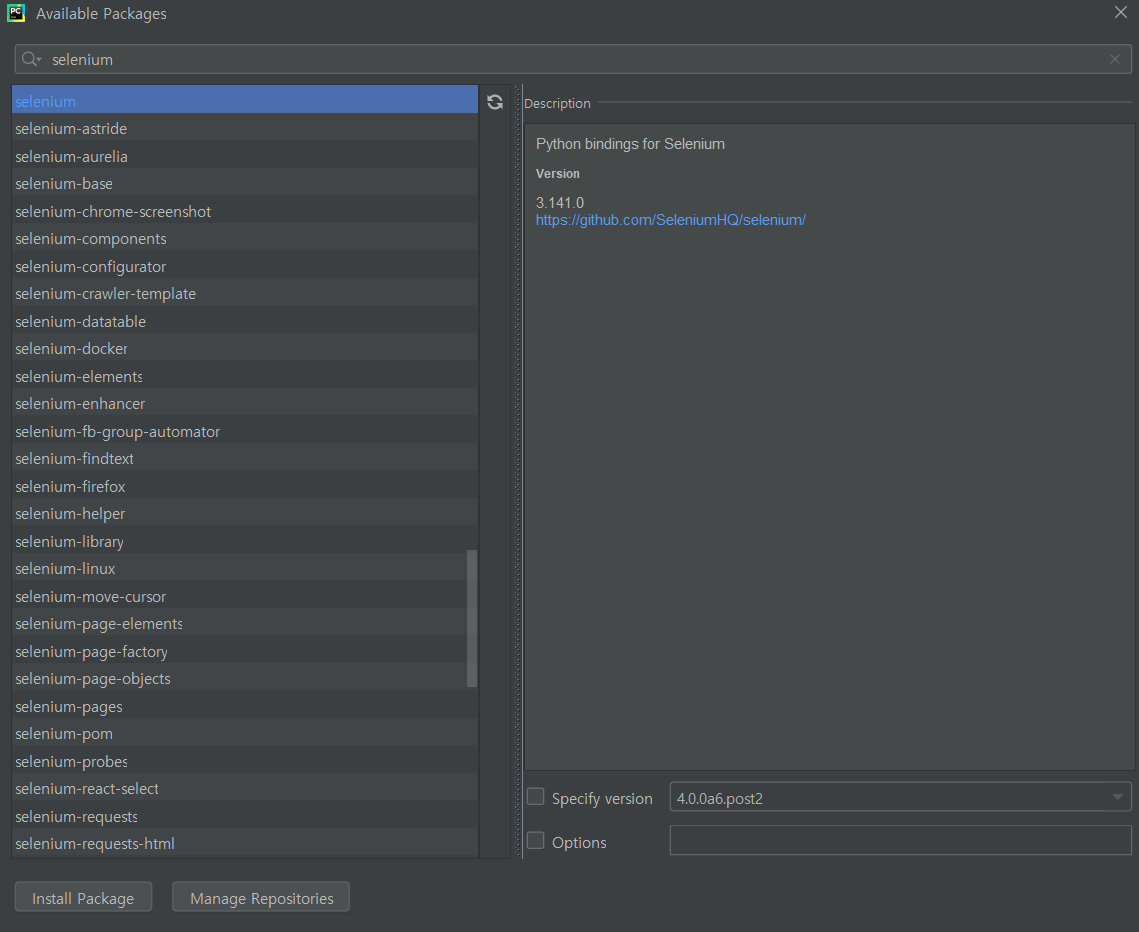Select selenium-crawler-template package
This screenshot has width=1139, height=932.
(x=245, y=293)
